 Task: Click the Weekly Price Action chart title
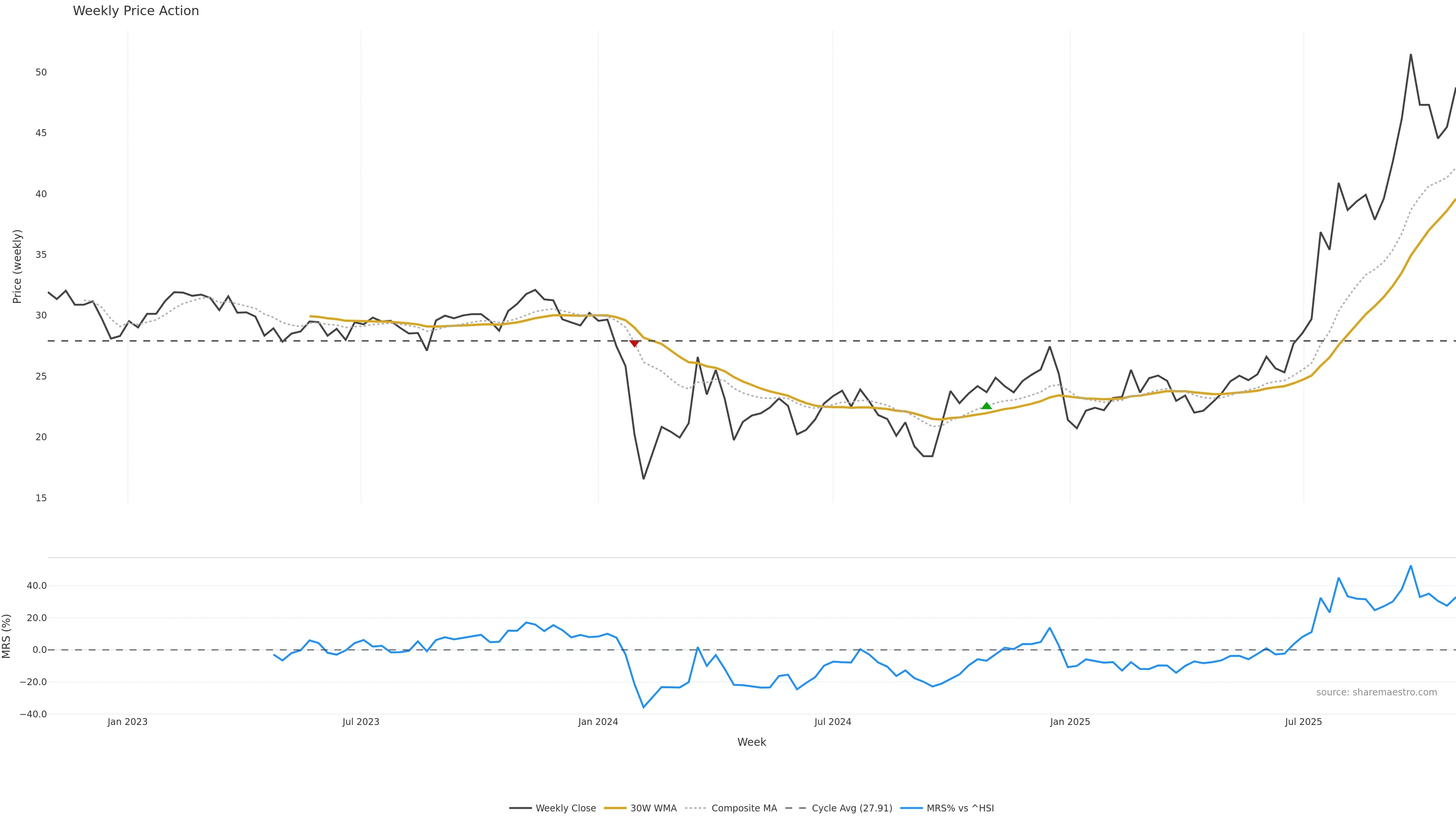136,11
